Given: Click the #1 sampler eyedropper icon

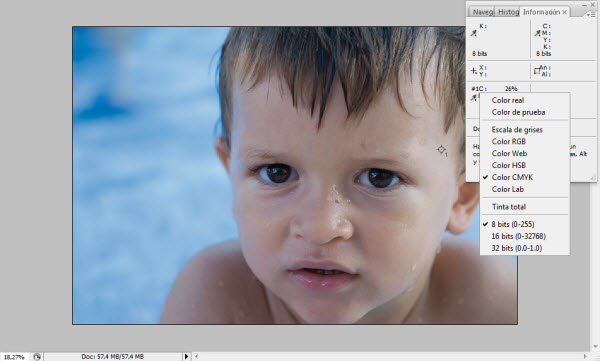Looking at the screenshot, I should pos(474,98).
